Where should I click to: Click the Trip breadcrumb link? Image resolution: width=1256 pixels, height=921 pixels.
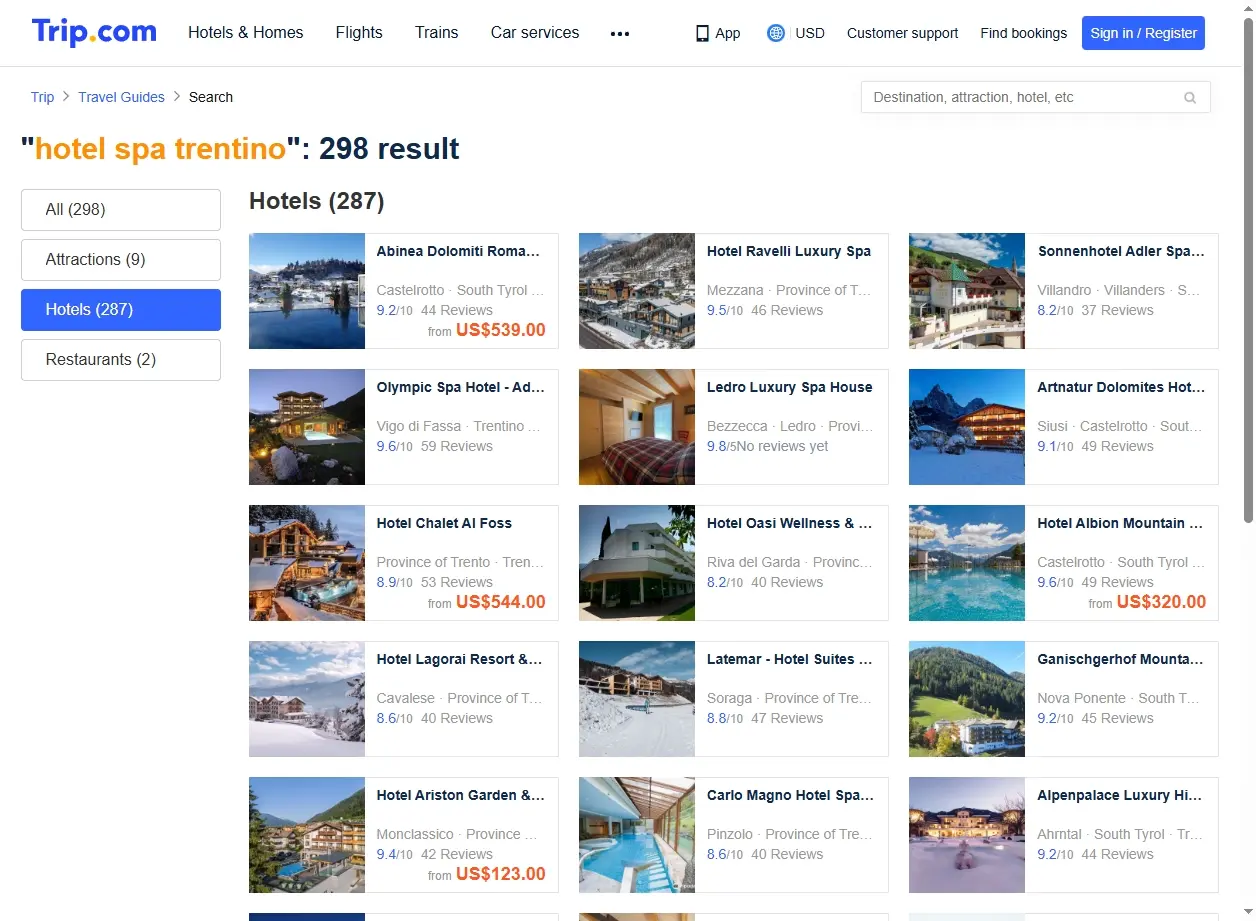click(x=42, y=97)
